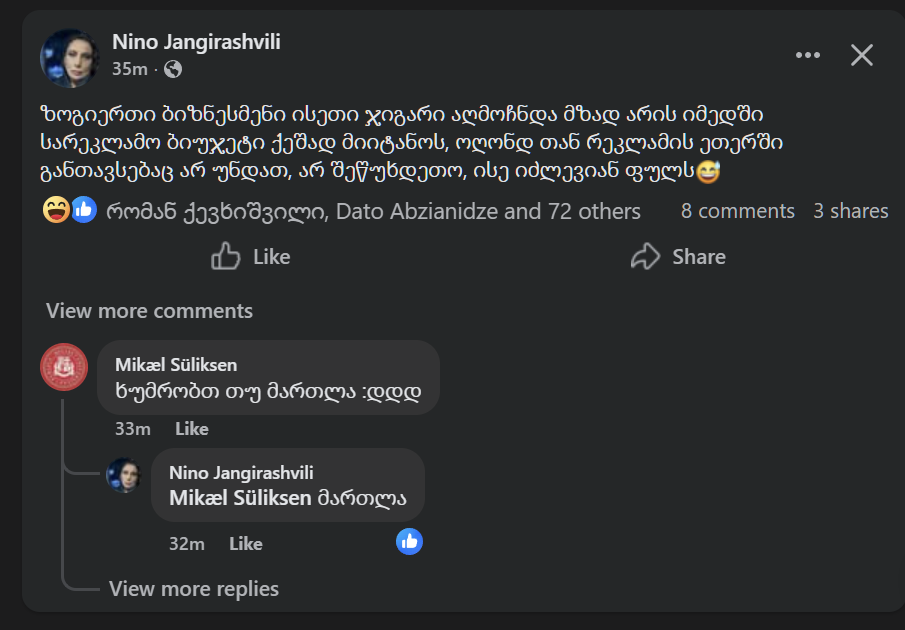Image resolution: width=905 pixels, height=630 pixels.
Task: Click the haha reaction emoji on the post
Action: tap(58, 210)
